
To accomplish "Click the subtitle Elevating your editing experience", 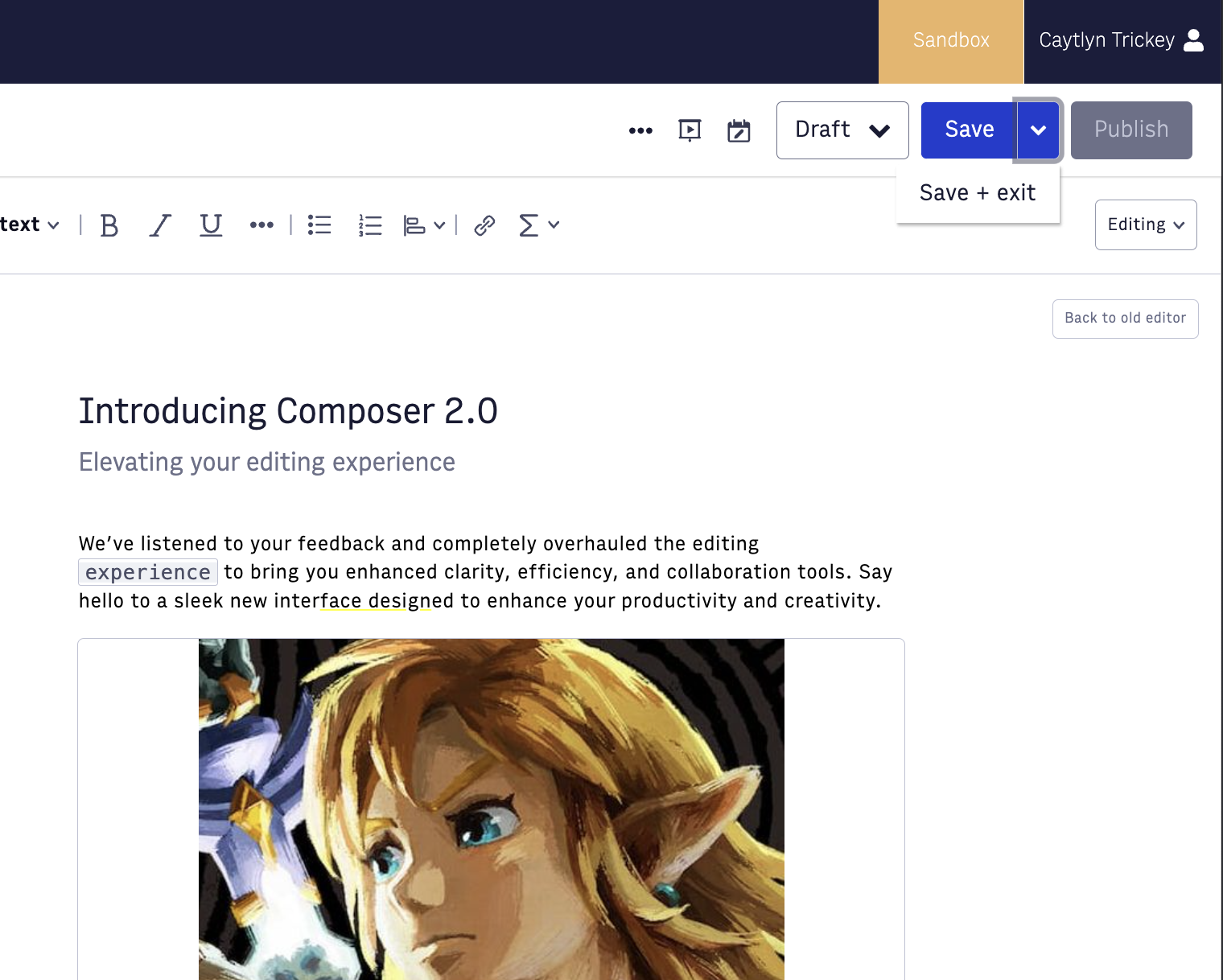I will click(x=267, y=463).
